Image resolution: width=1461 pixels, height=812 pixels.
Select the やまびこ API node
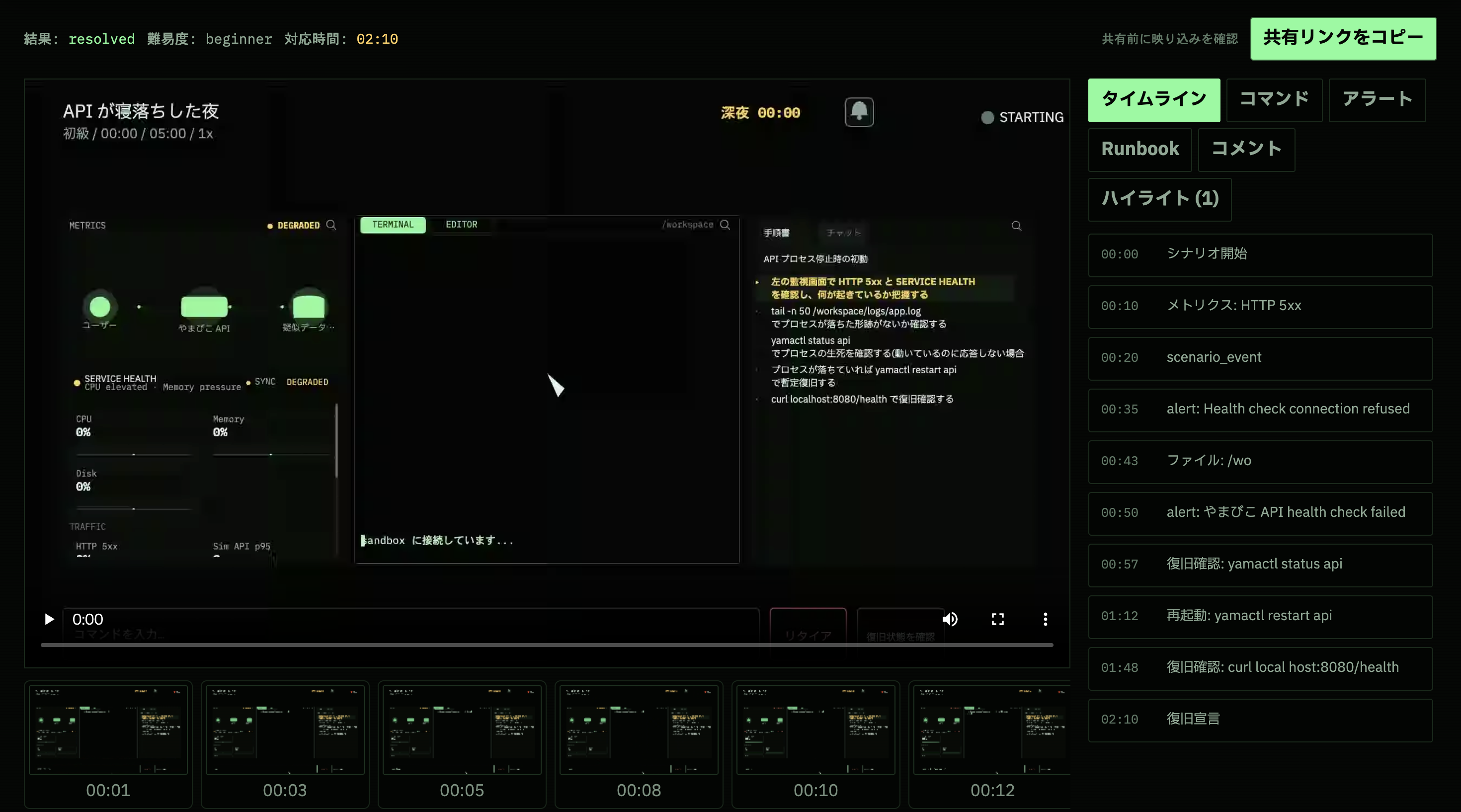[204, 307]
